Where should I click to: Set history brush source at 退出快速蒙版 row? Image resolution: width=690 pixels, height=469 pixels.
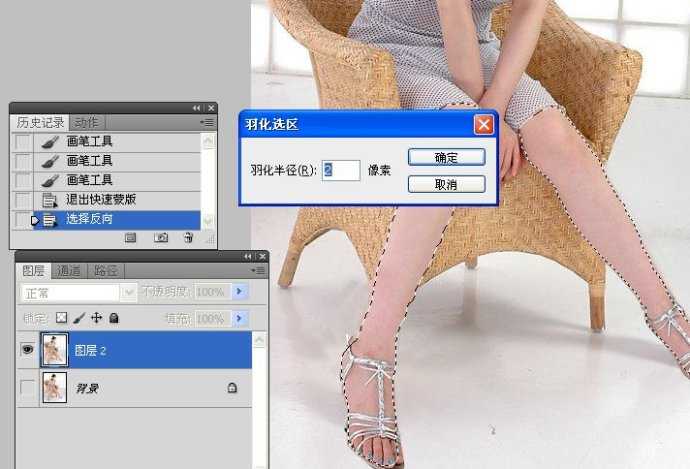[22, 200]
